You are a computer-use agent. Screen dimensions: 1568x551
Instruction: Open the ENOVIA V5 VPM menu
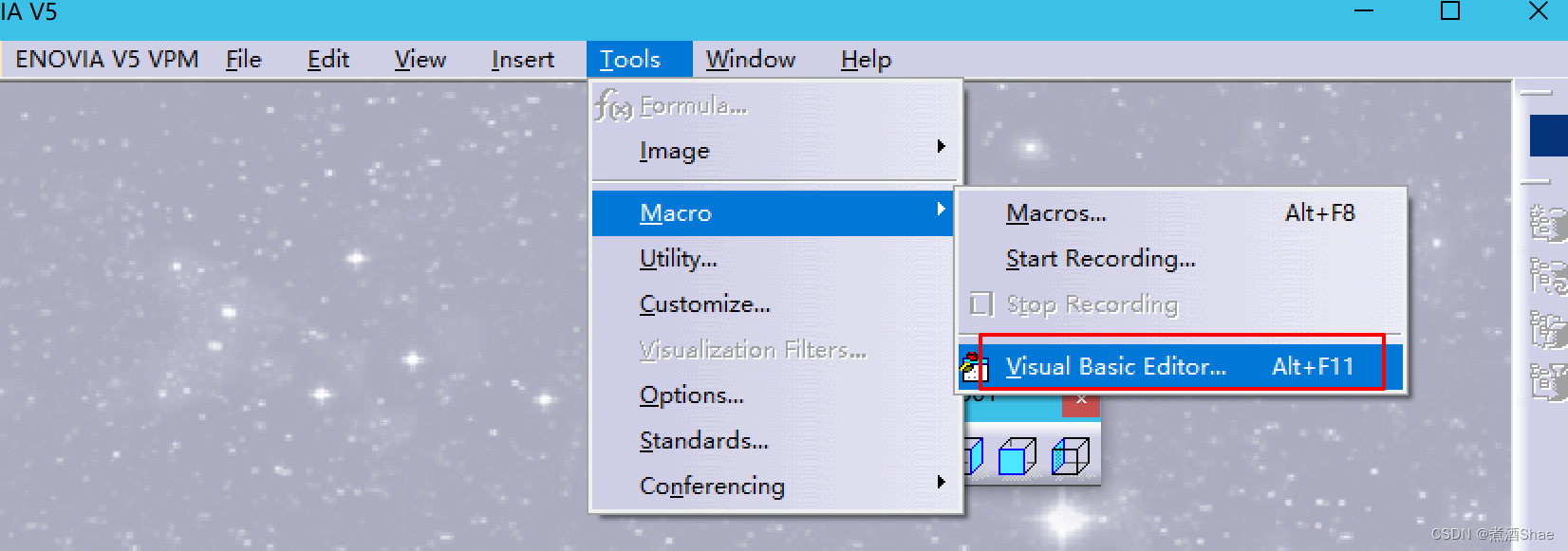coord(106,60)
